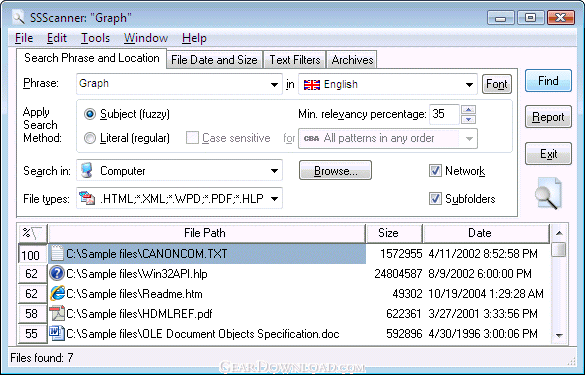Screen dimensions: 585x375
Task: Click the size value 1572955
Action: (401, 254)
